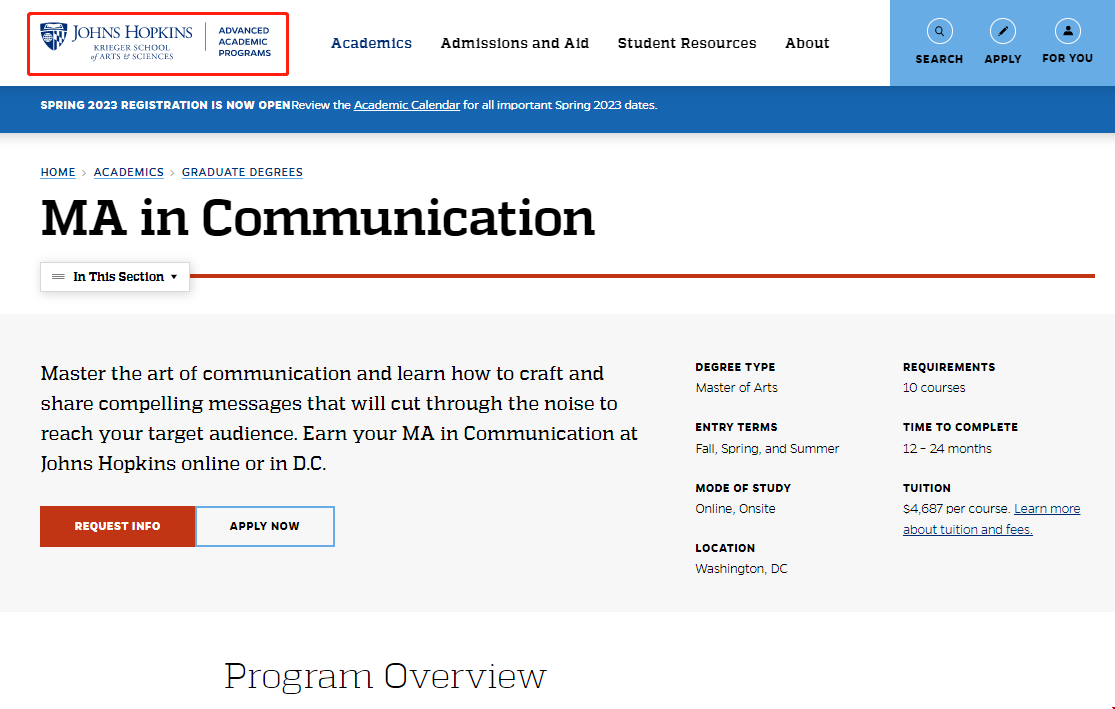
Task: Go to the Home breadcrumb
Action: [x=58, y=172]
